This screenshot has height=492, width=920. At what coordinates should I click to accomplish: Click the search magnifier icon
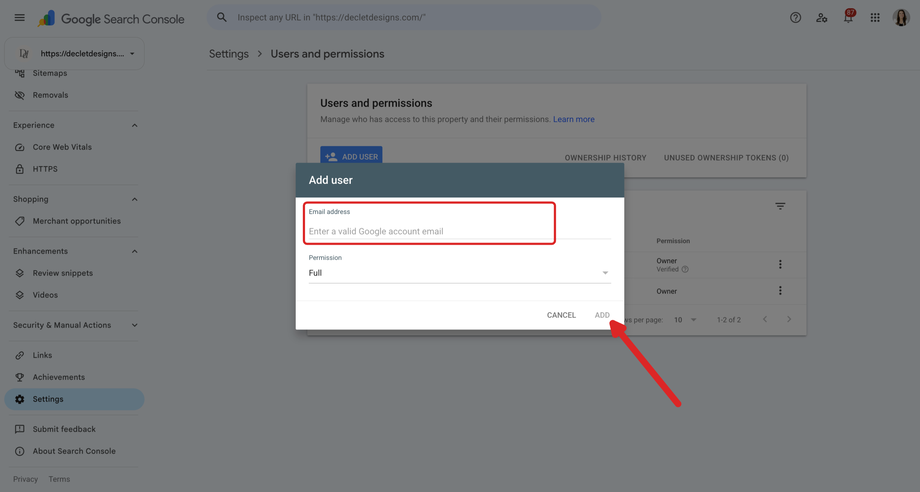tap(222, 18)
